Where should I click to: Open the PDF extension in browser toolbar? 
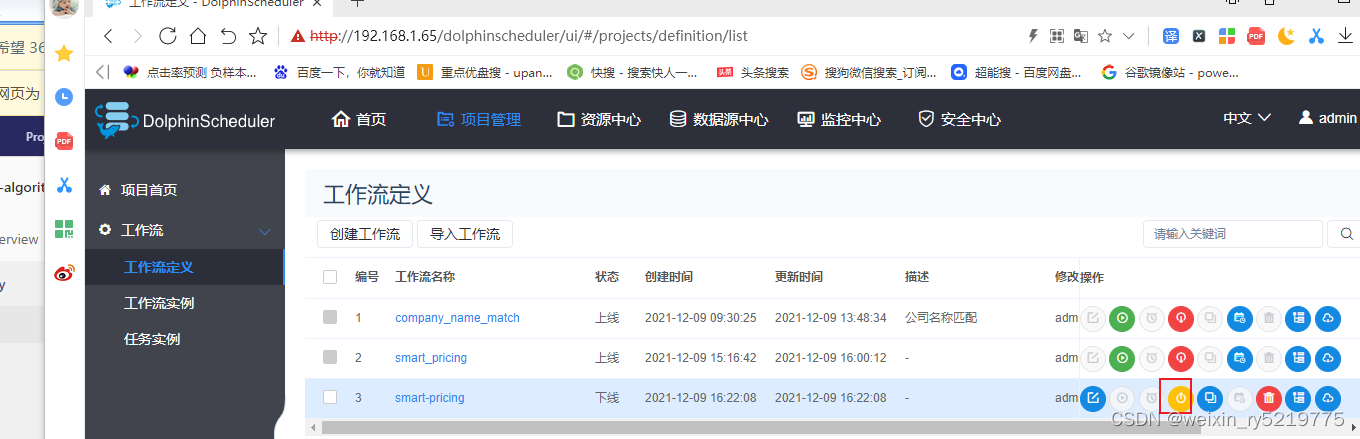tap(1256, 36)
